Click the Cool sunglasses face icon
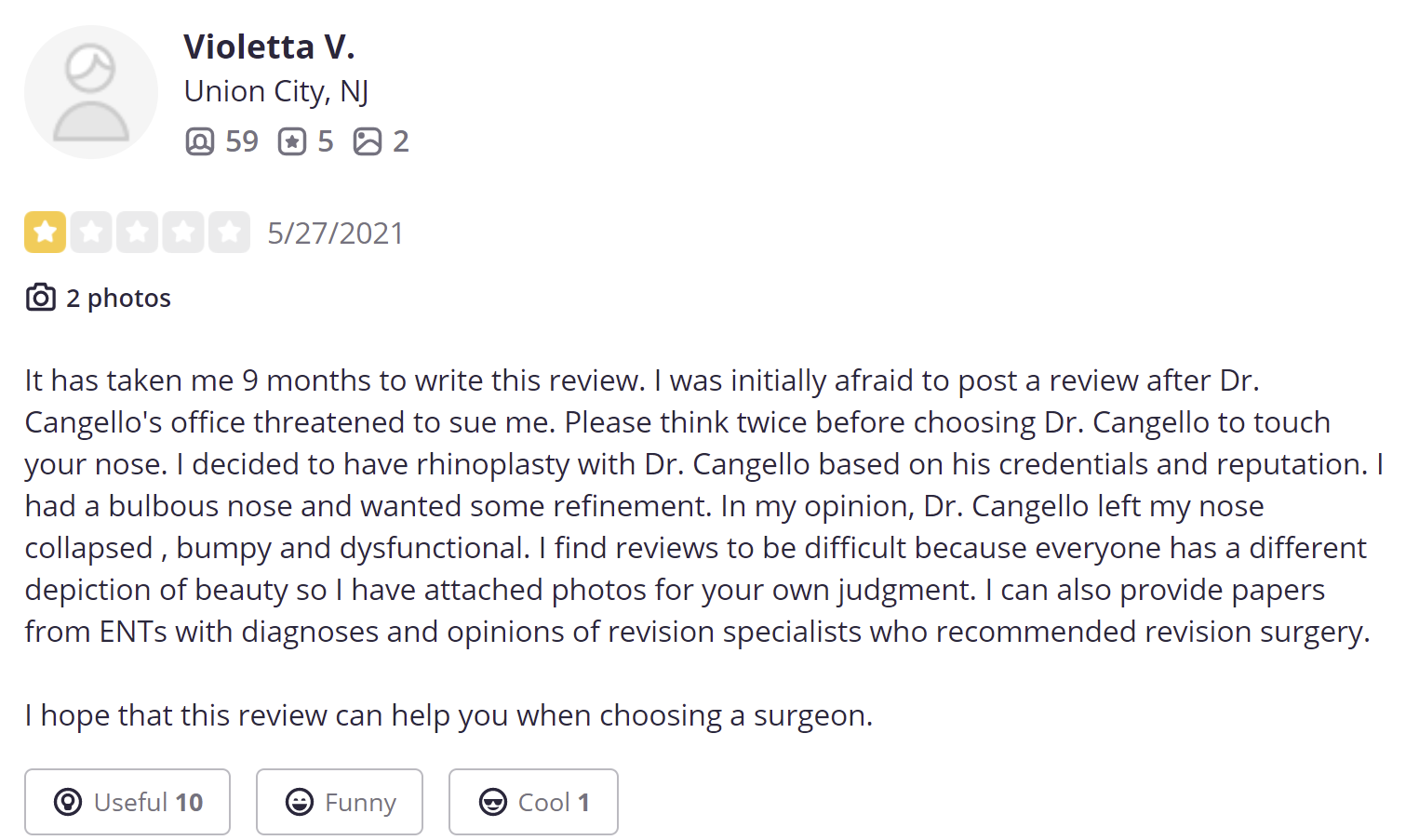This screenshot has width=1419, height=840. point(492,802)
